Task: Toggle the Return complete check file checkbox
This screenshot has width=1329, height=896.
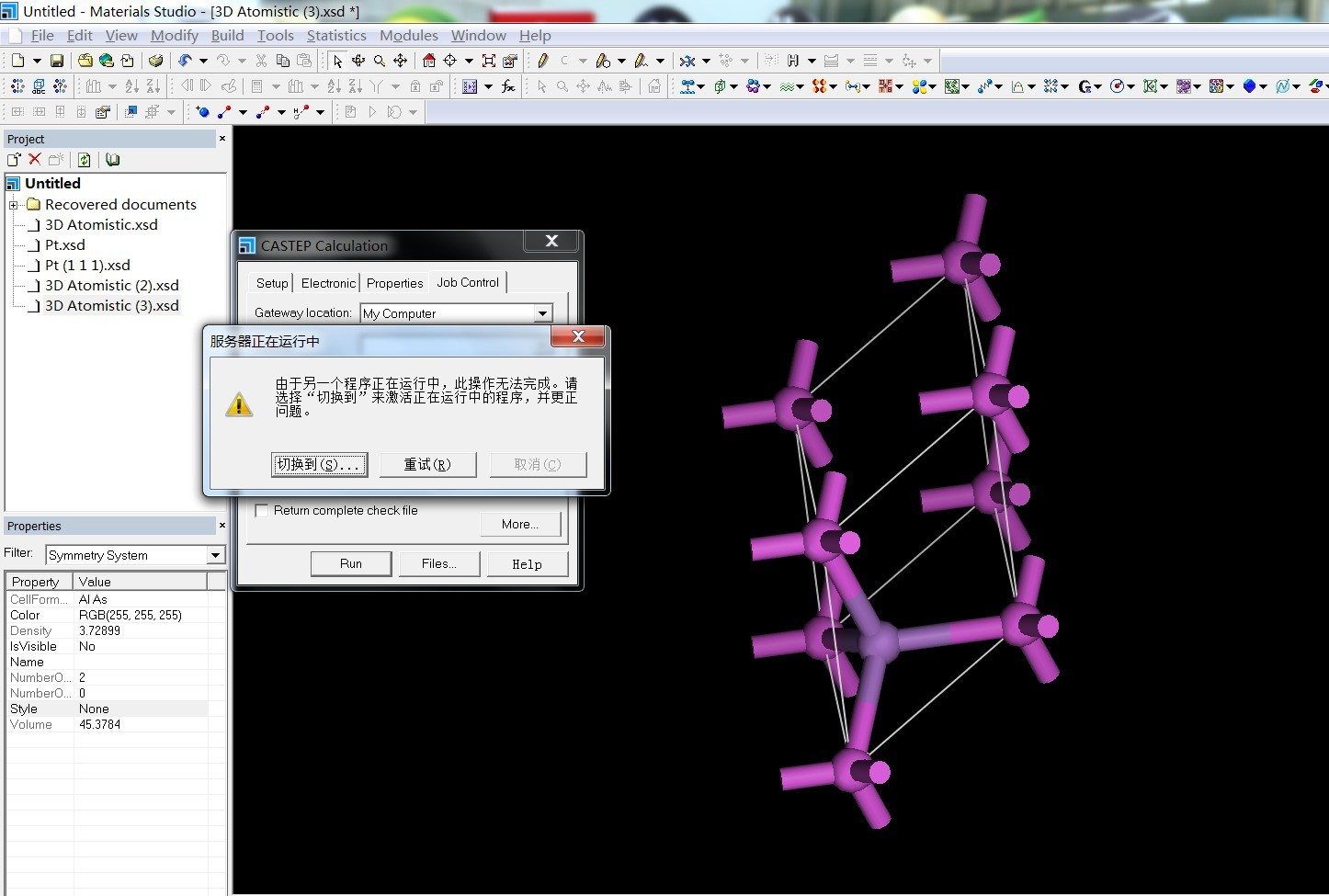Action: tap(262, 511)
